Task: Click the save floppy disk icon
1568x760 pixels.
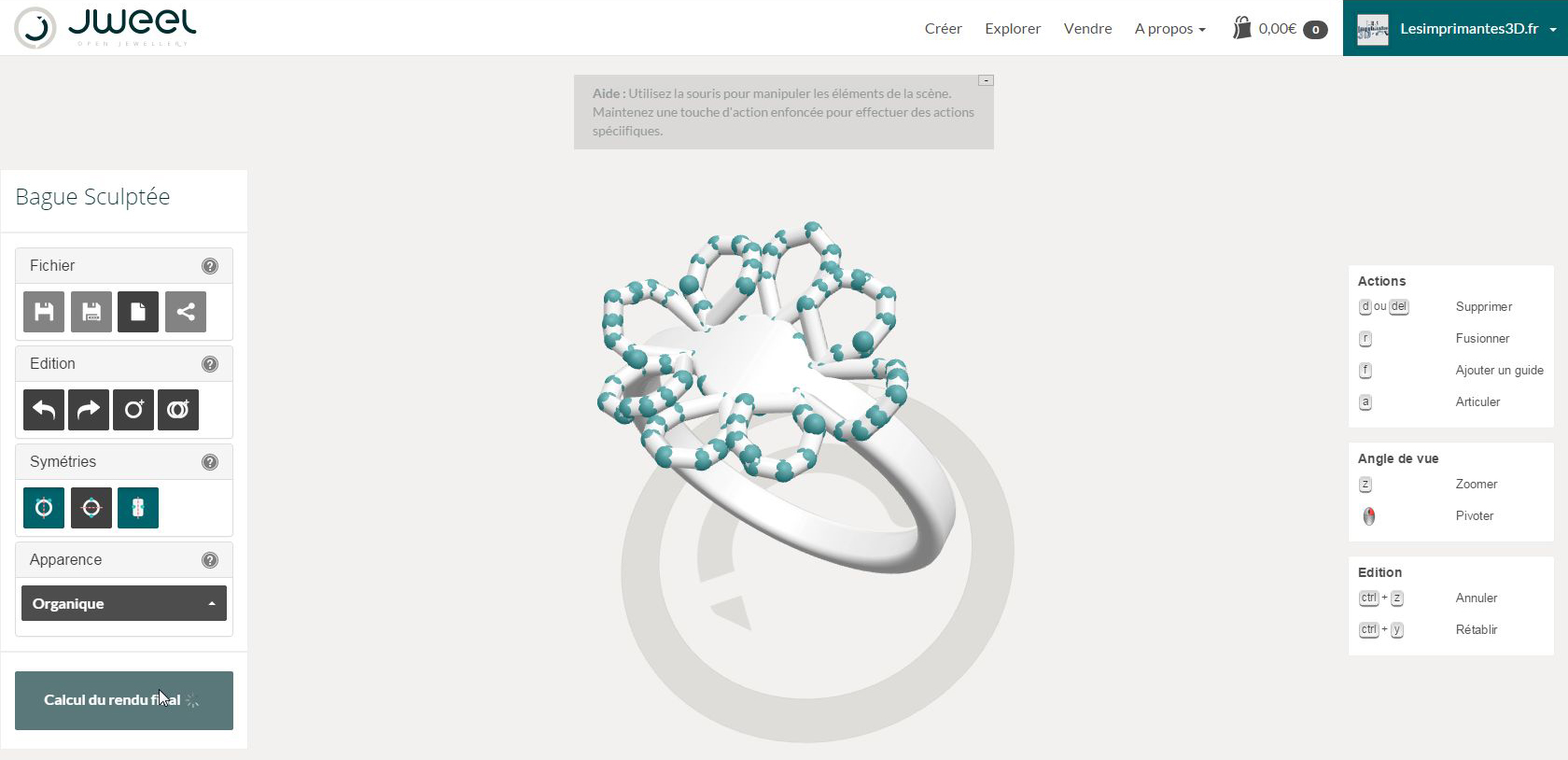Action: click(44, 312)
